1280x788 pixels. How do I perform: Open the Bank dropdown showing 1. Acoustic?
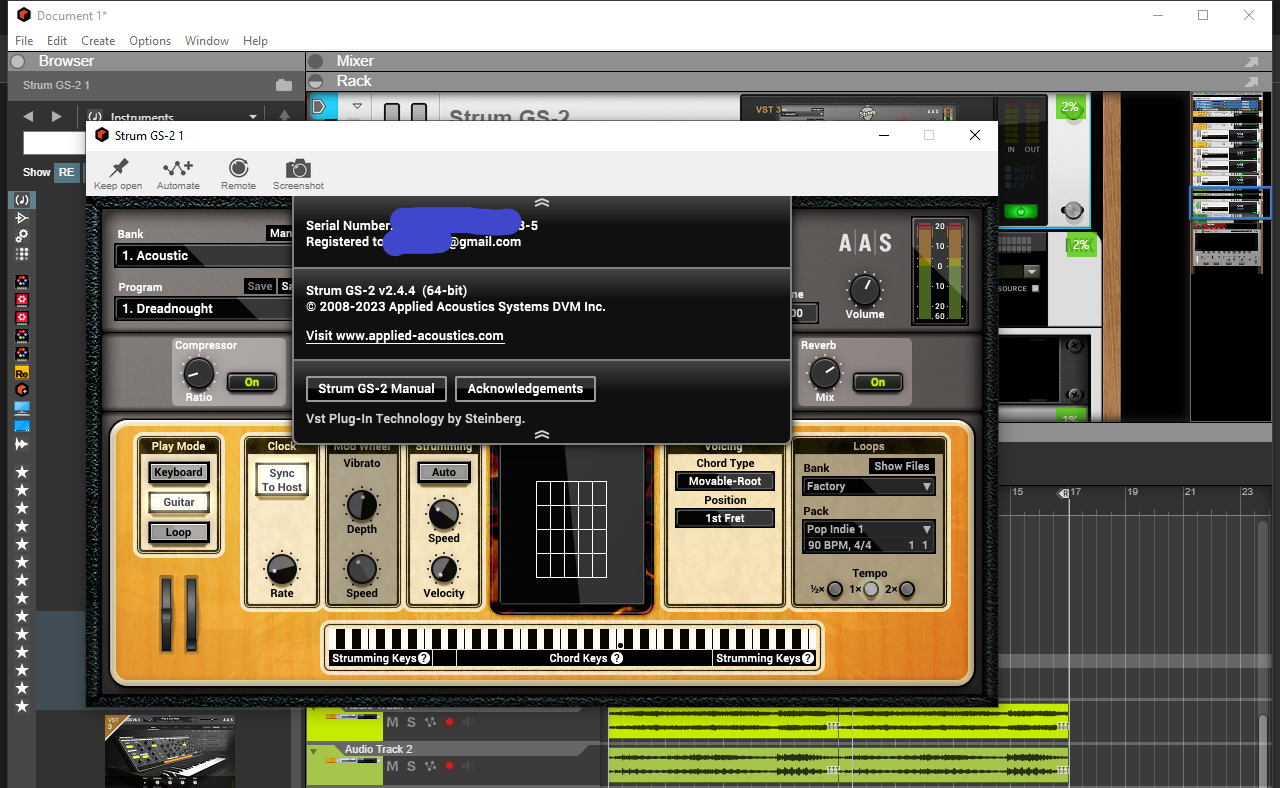point(204,256)
